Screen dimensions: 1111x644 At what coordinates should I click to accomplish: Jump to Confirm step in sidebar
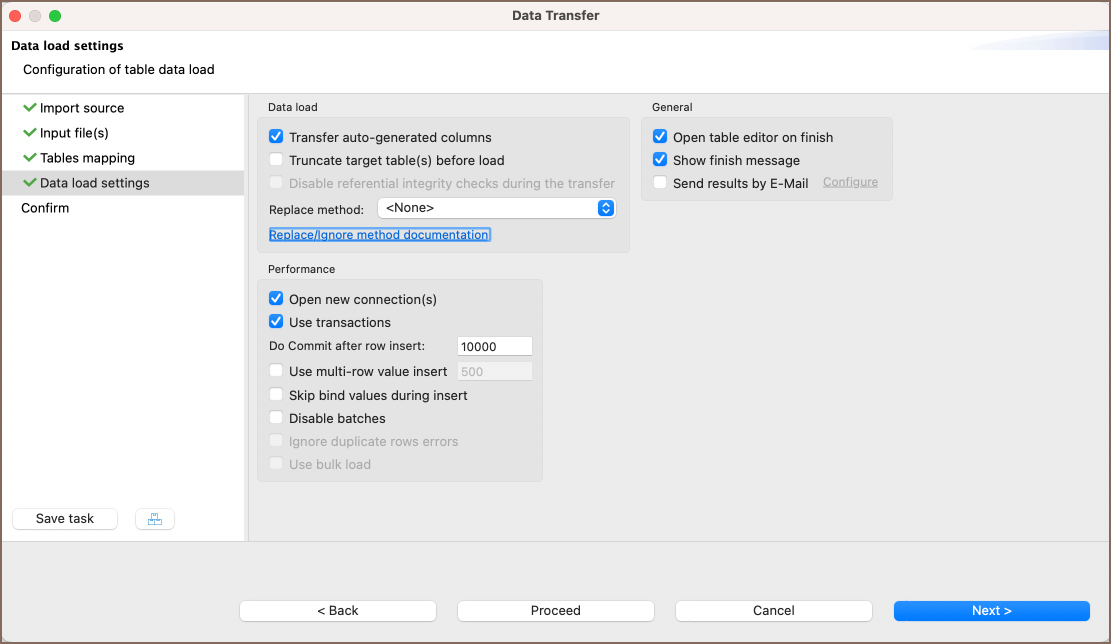(45, 208)
